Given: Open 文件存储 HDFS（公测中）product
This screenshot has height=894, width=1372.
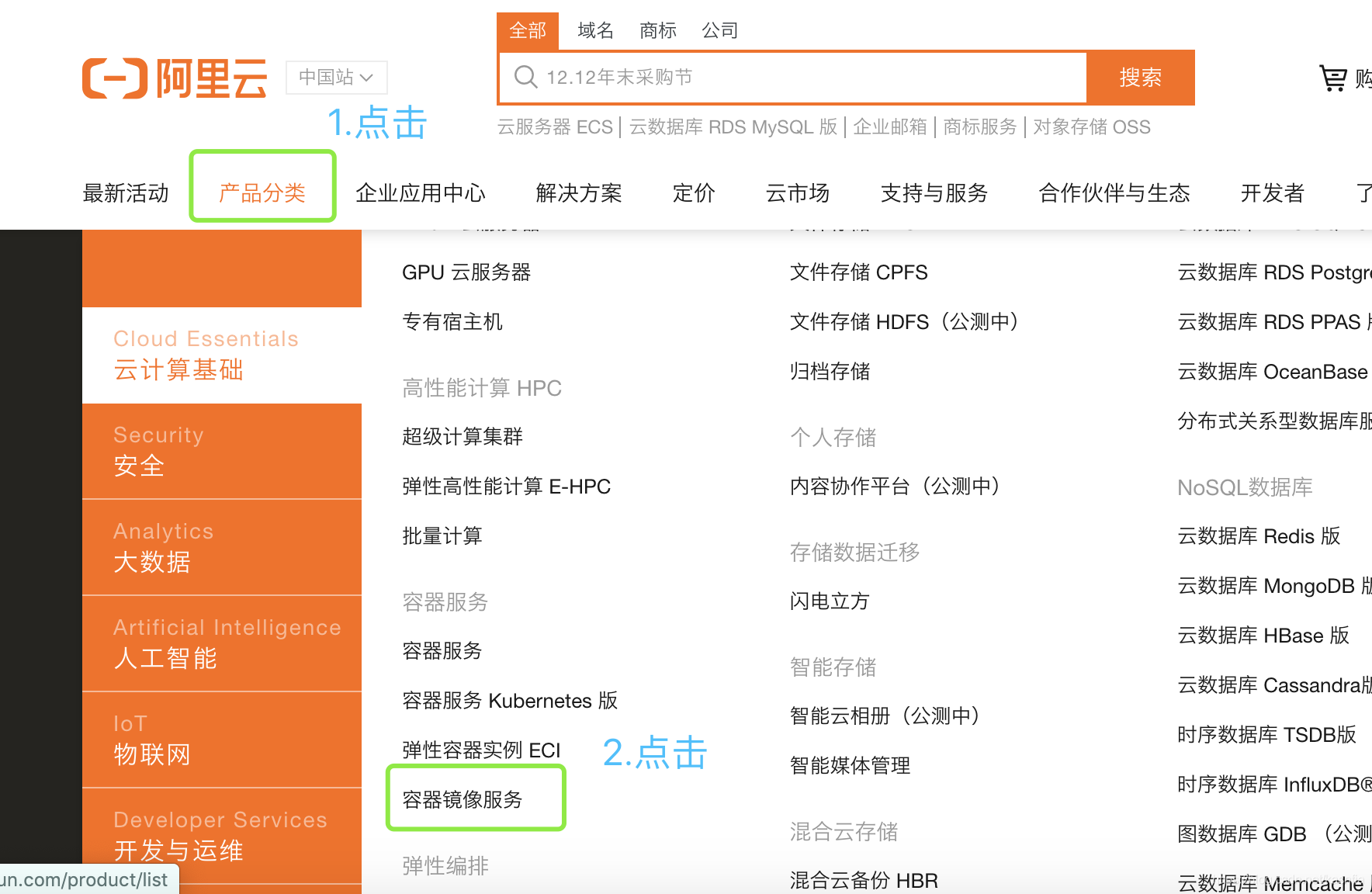Looking at the screenshot, I should coord(904,322).
